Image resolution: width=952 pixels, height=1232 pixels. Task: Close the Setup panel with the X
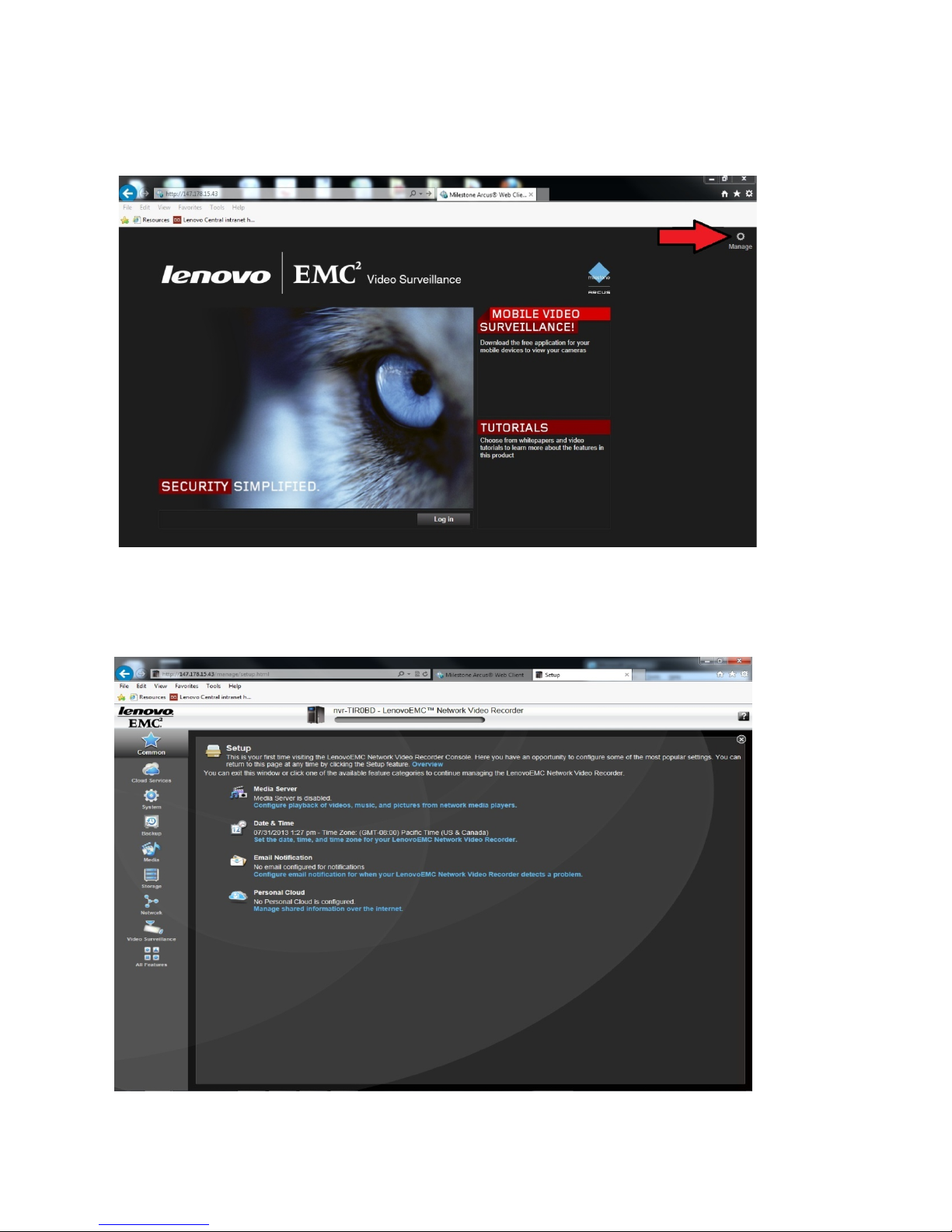pyautogui.click(x=741, y=739)
